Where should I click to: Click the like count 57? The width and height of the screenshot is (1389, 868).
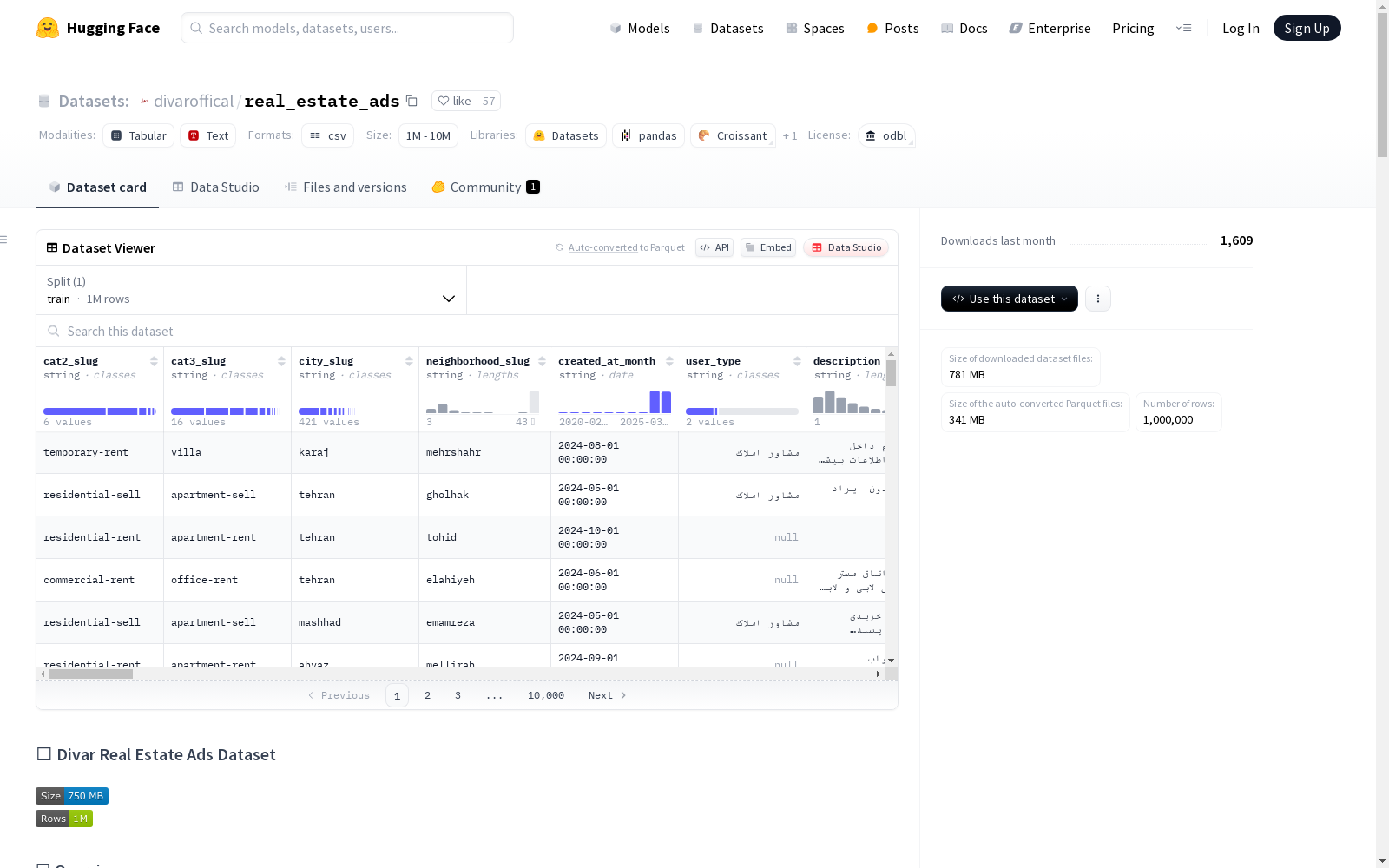489,102
